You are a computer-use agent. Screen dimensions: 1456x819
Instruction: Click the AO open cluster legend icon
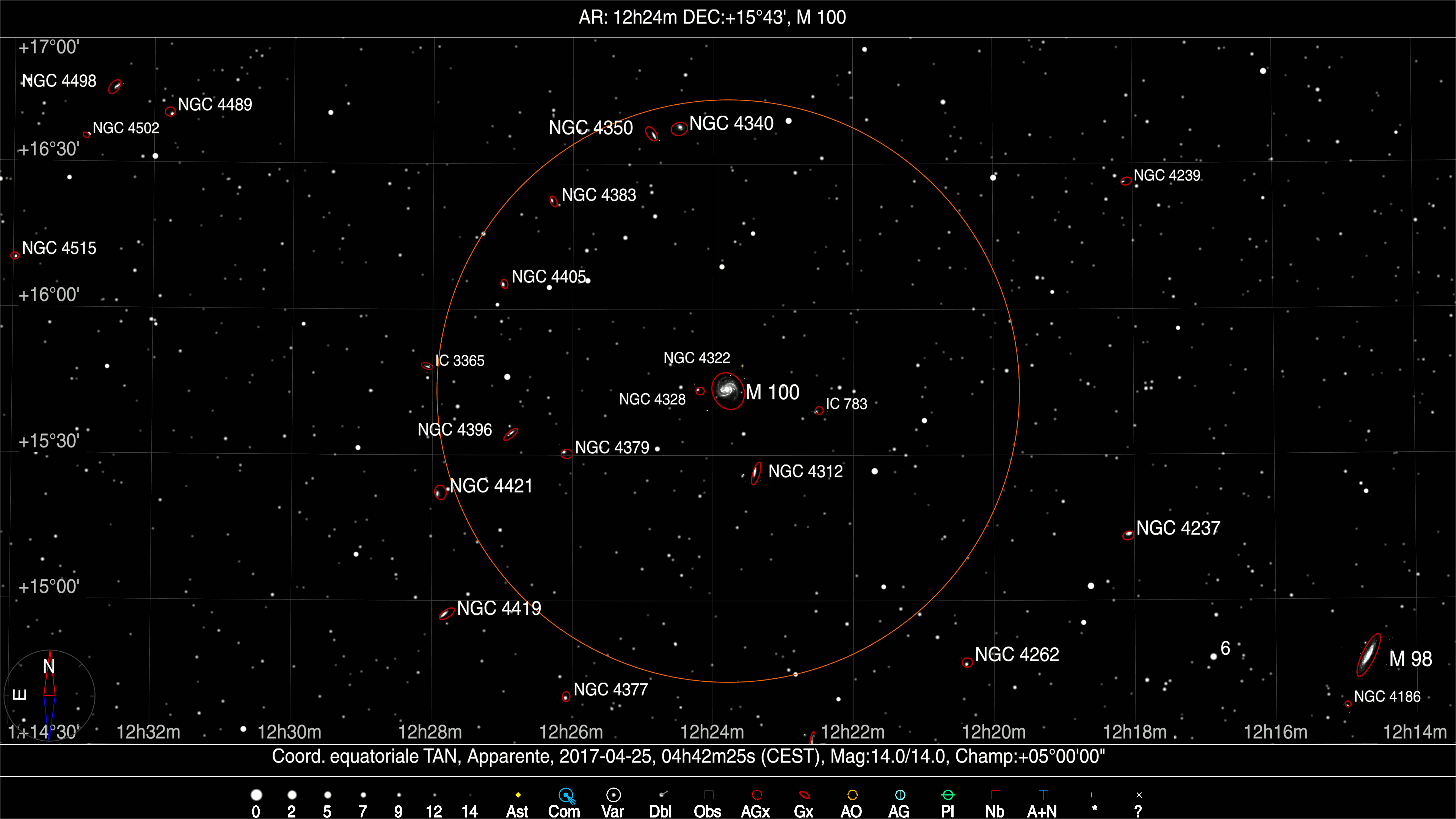point(852,795)
